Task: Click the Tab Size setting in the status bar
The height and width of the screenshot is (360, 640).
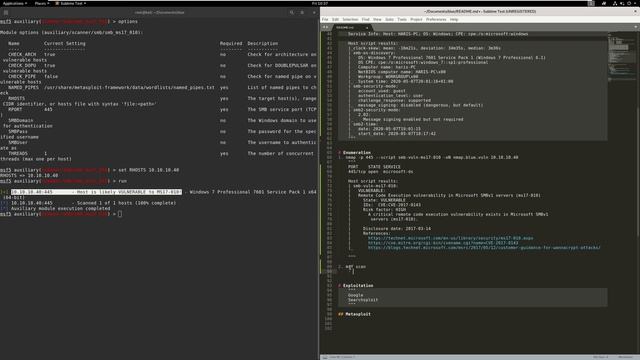Action: (x=600, y=357)
